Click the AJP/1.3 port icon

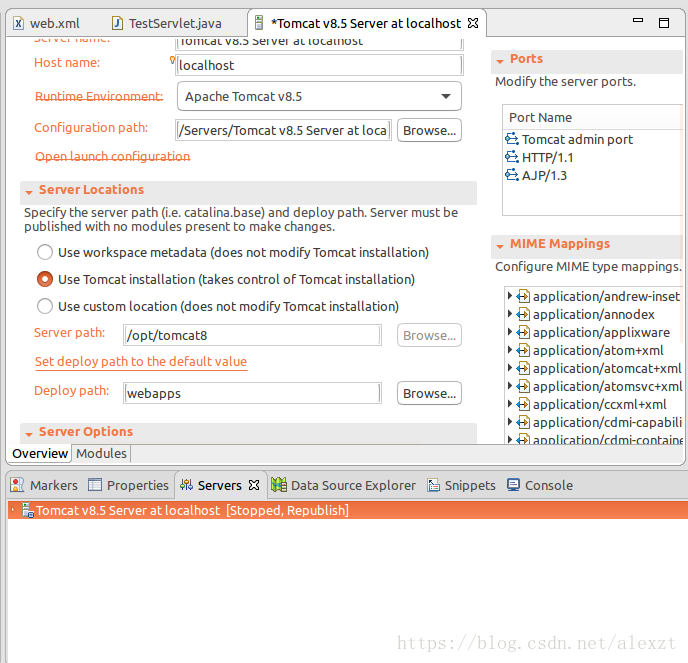512,175
